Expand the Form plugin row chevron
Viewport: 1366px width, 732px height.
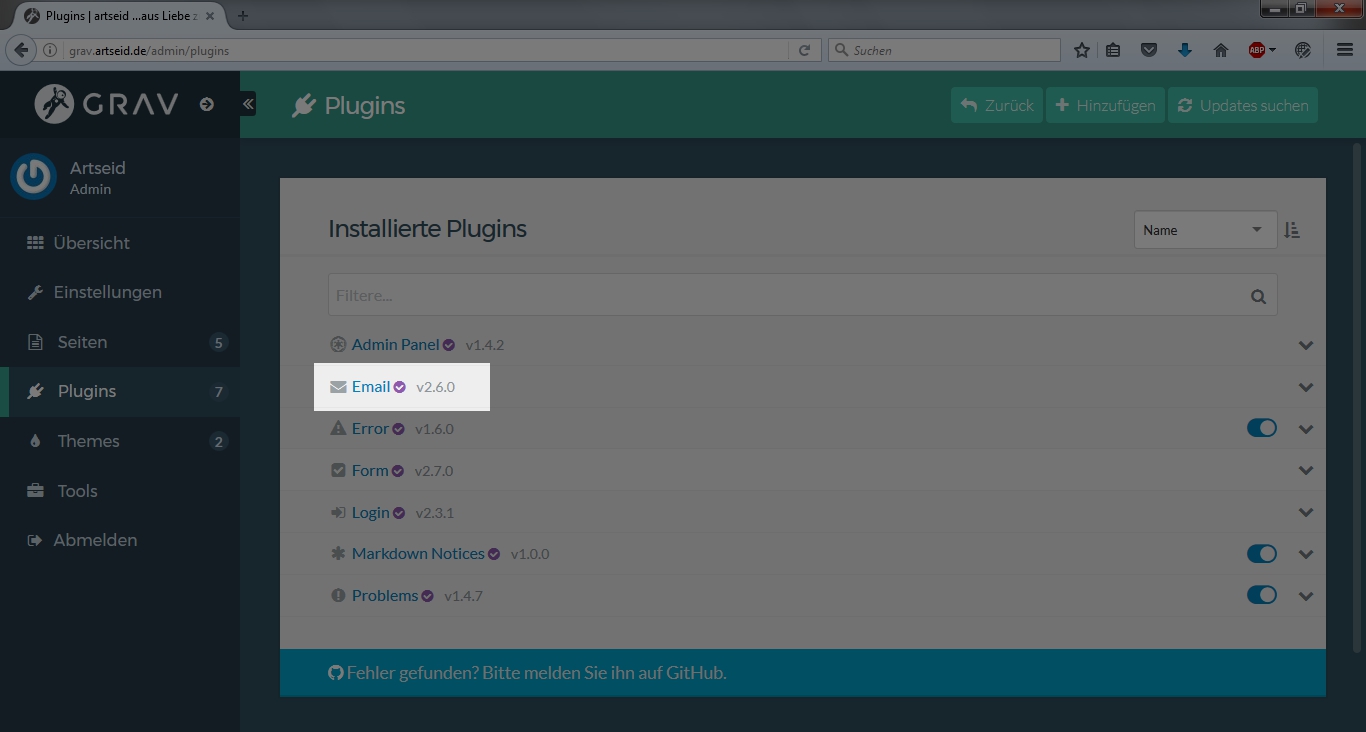pyautogui.click(x=1305, y=471)
